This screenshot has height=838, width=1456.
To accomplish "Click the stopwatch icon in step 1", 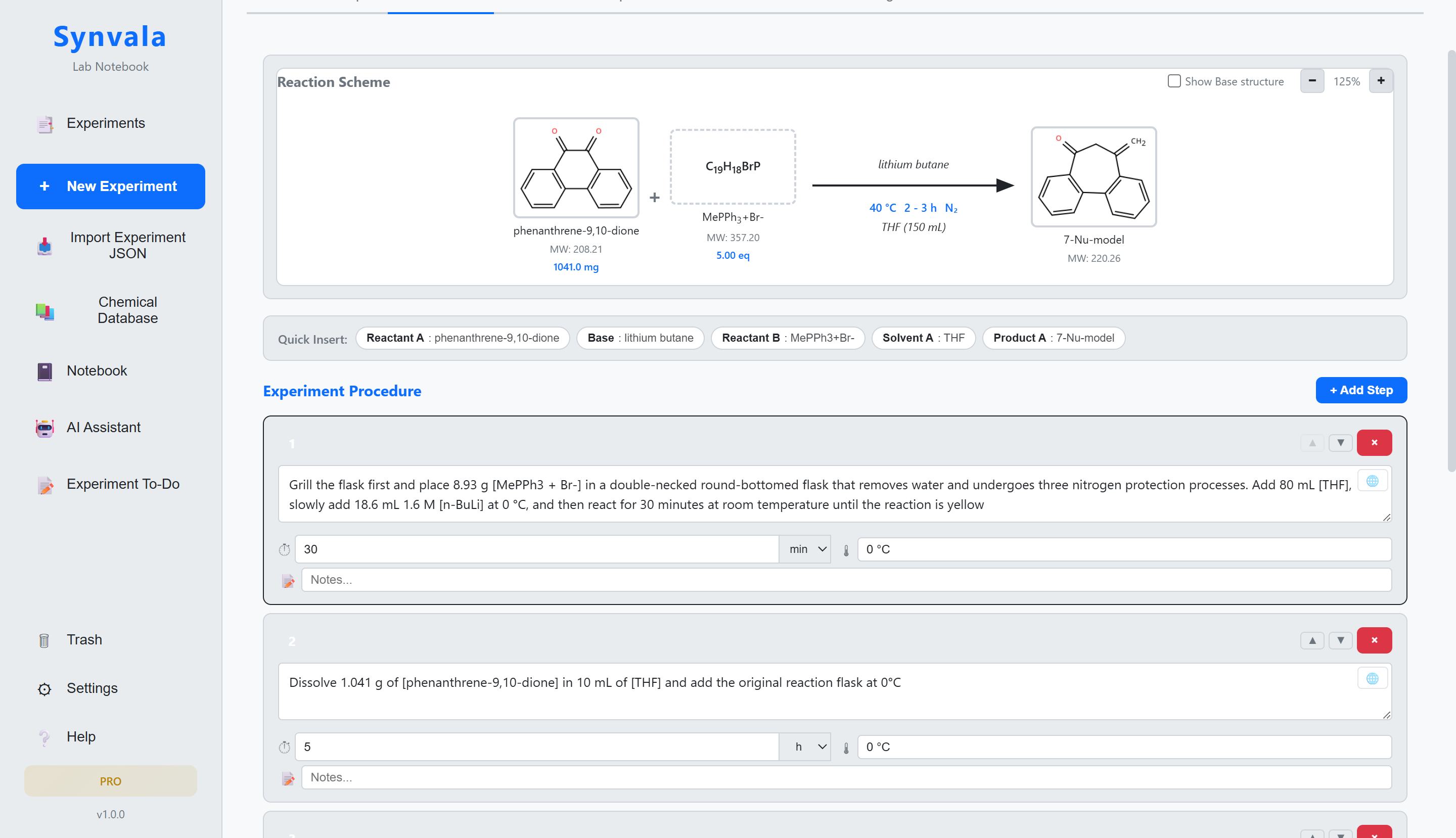I will (285, 549).
